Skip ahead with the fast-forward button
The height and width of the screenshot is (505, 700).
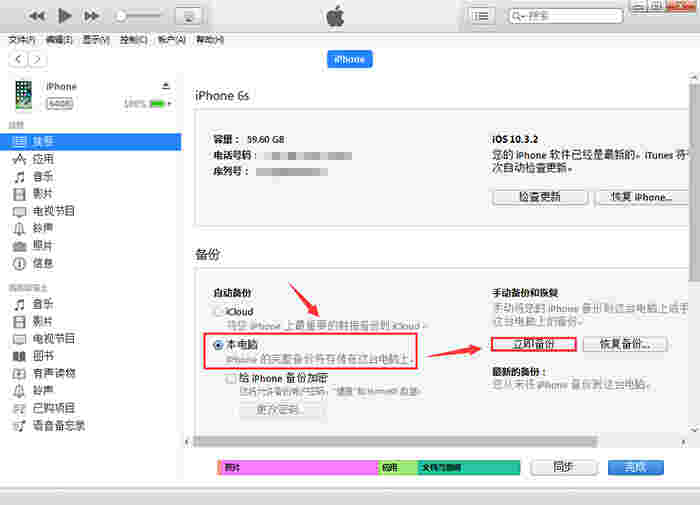91,17
